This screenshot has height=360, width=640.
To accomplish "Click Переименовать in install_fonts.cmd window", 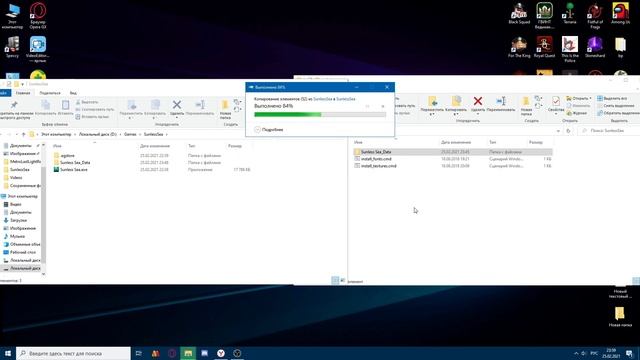I will pos(501,104).
